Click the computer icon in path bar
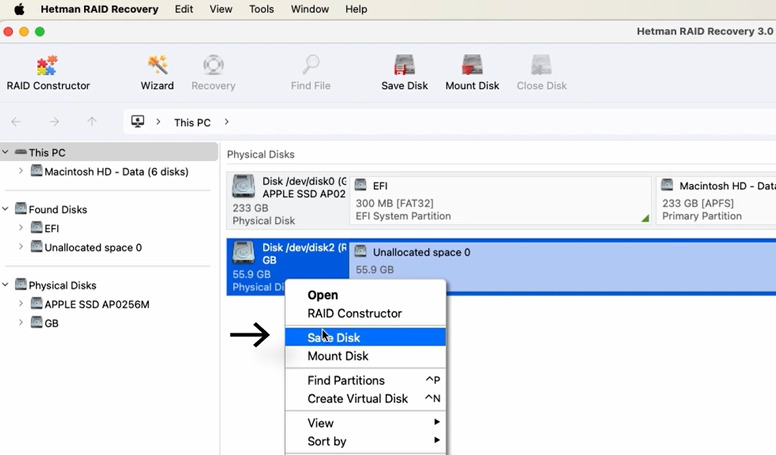Screen dimensions: 776x455 [138, 122]
